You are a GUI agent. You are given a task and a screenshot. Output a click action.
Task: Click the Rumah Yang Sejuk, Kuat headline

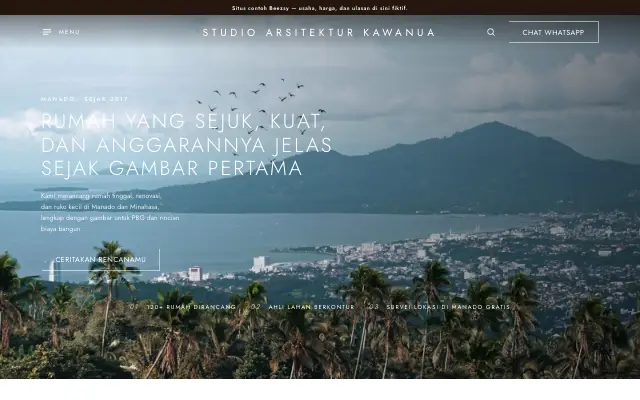[187, 144]
